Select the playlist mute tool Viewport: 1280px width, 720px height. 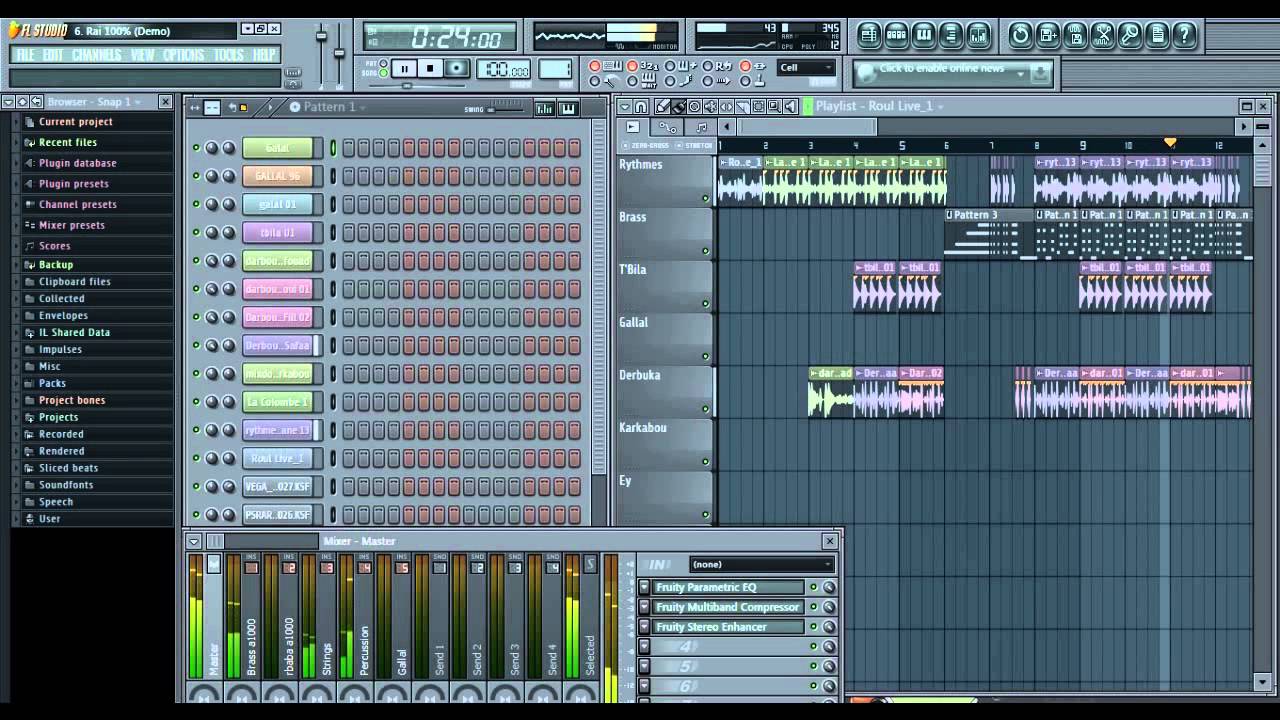pos(710,106)
